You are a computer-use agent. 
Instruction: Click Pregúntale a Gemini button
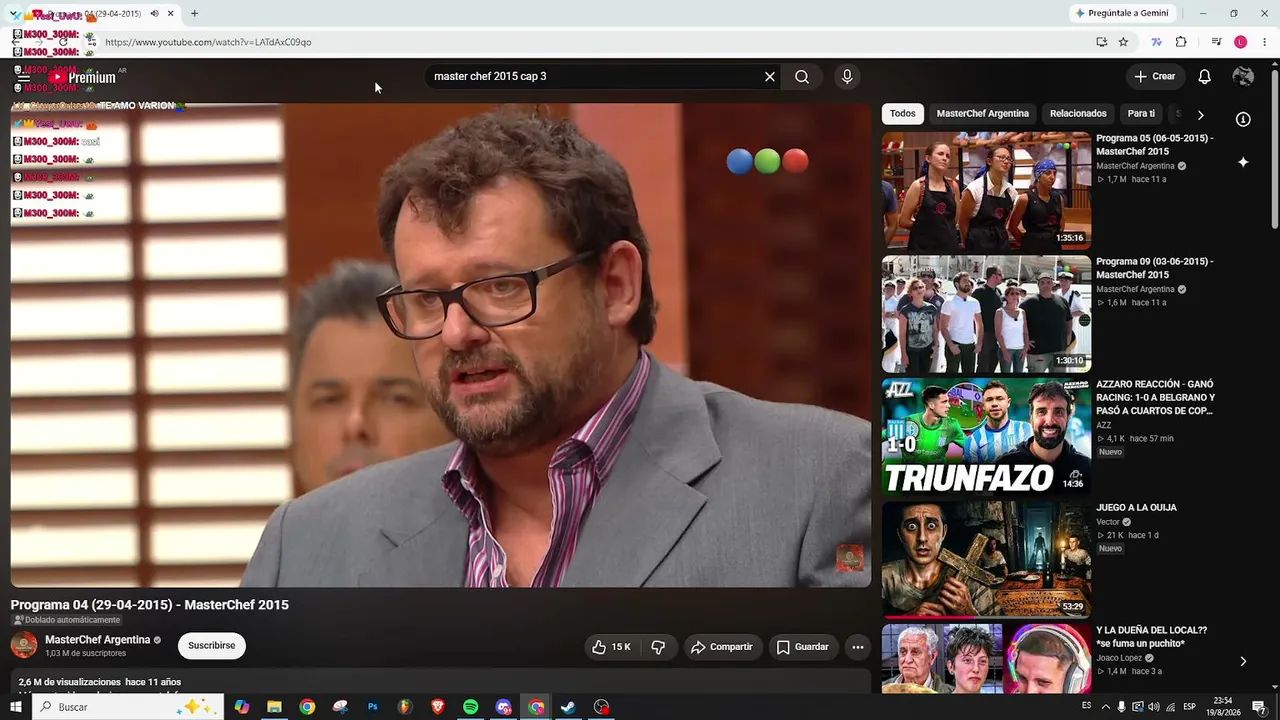[1121, 13]
